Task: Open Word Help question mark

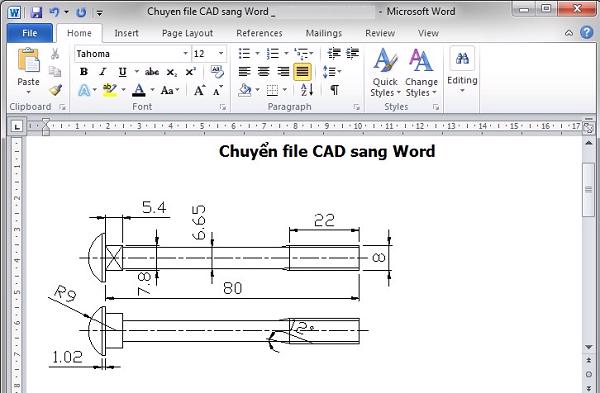Action: pos(587,33)
